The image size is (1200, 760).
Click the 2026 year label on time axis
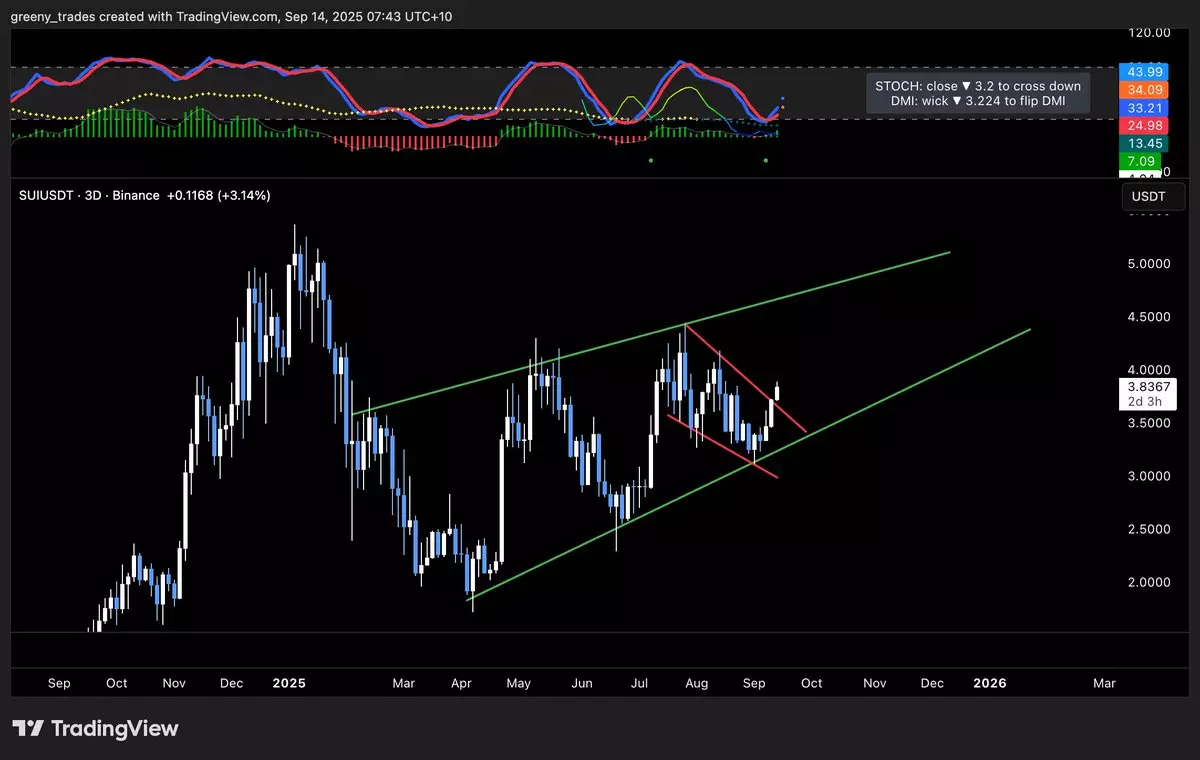point(989,683)
